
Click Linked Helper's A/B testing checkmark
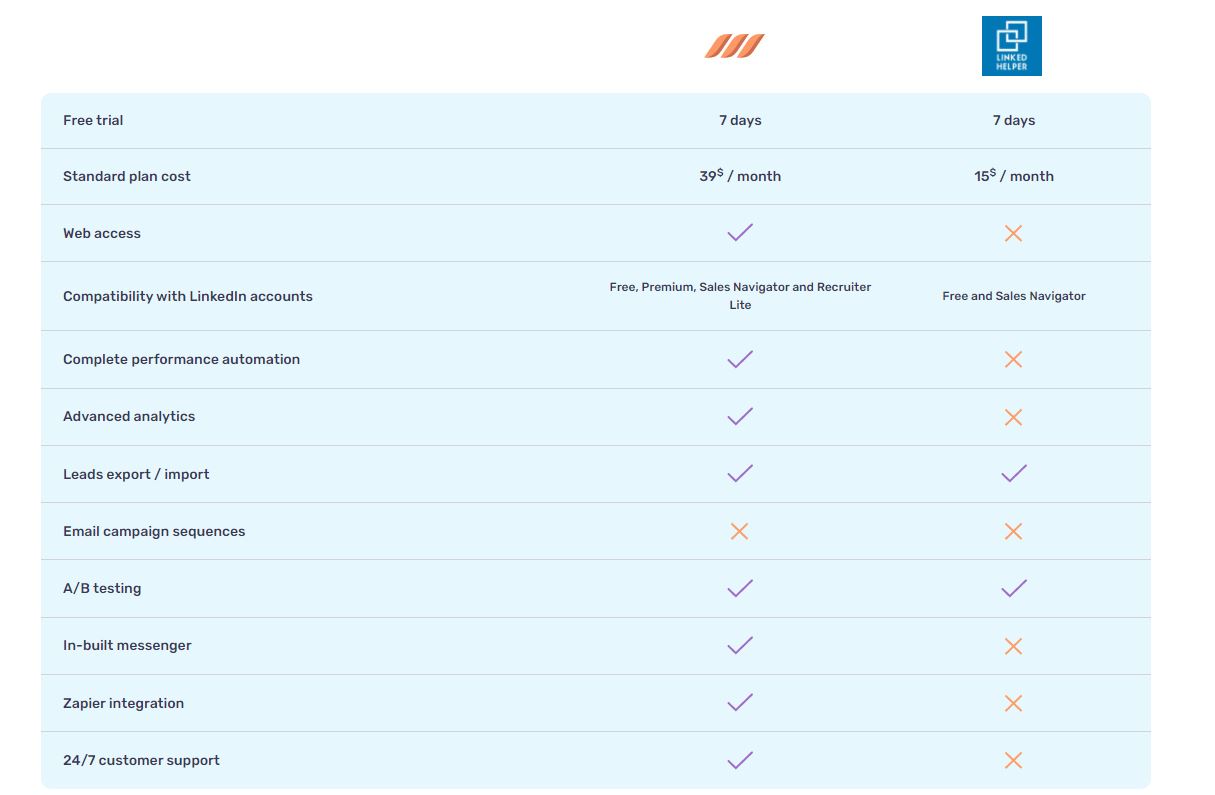tap(1014, 588)
